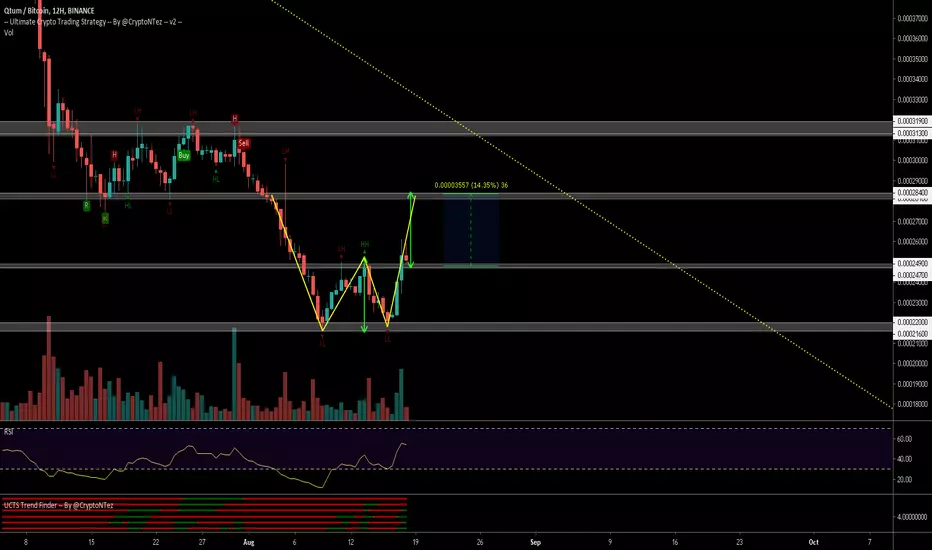Open the Ultimate Crypto Trading Strategy legend
The image size is (932, 550).
pyautogui.click(x=93, y=21)
